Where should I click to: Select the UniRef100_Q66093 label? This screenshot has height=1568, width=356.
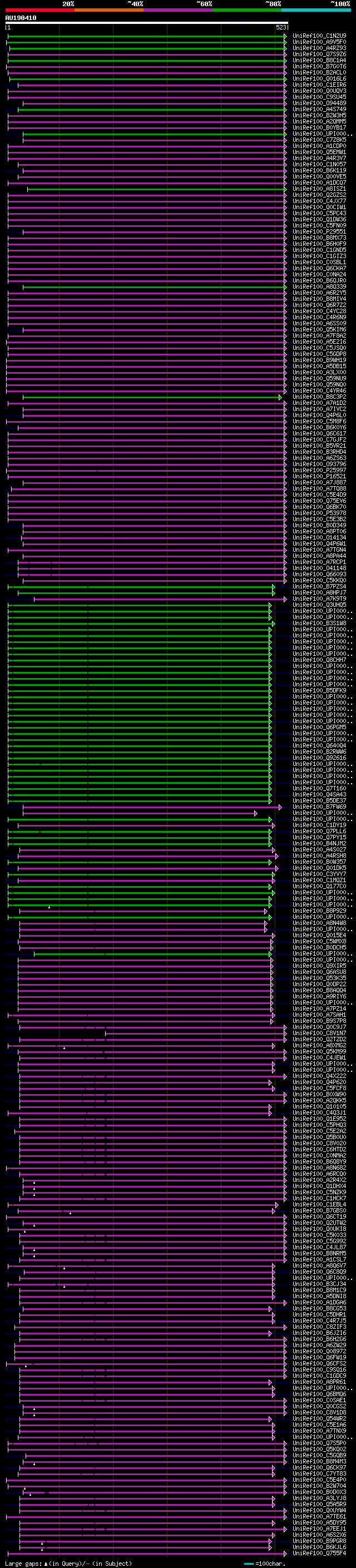319,574
